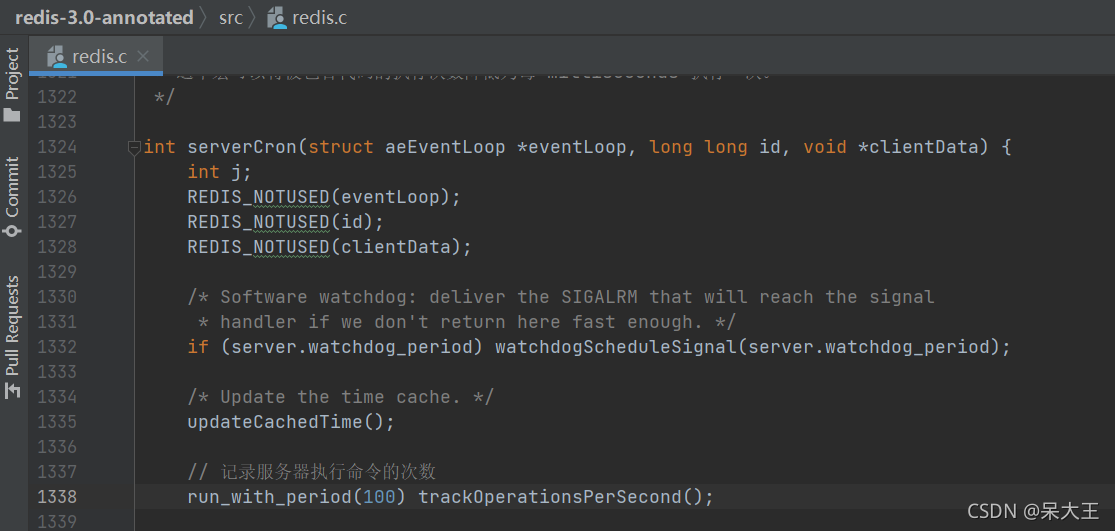Click line number 1338 in gutter
The image size is (1115, 531).
click(x=57, y=497)
